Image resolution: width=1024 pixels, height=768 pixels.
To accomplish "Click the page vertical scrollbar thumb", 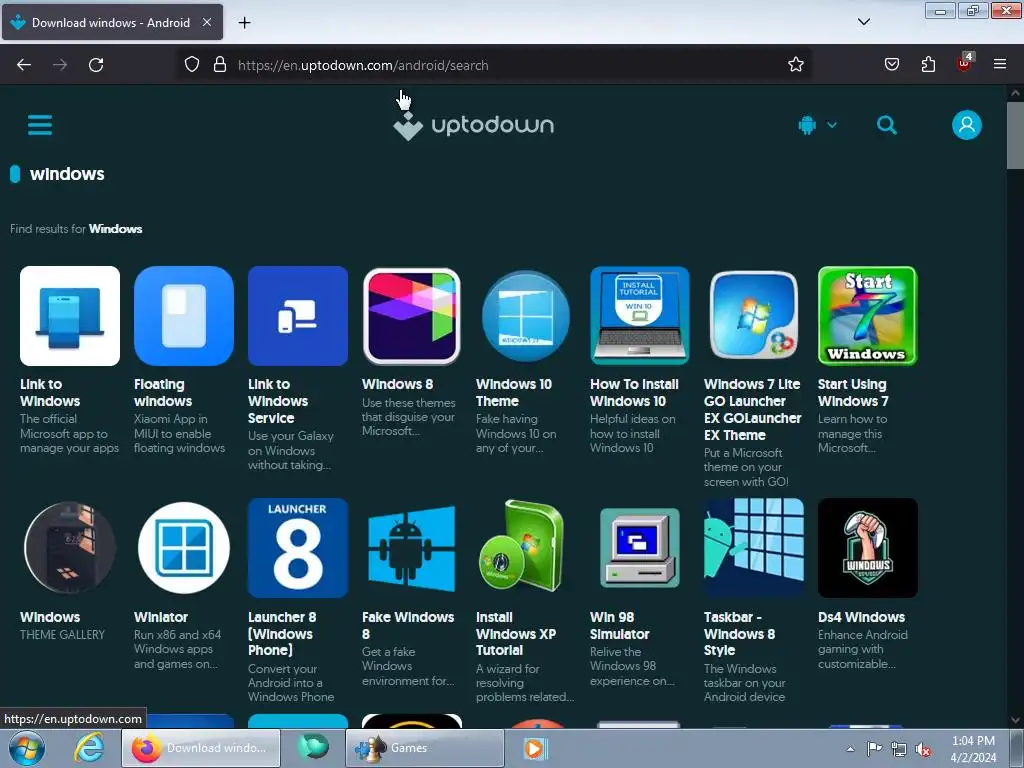I will point(1015,135).
